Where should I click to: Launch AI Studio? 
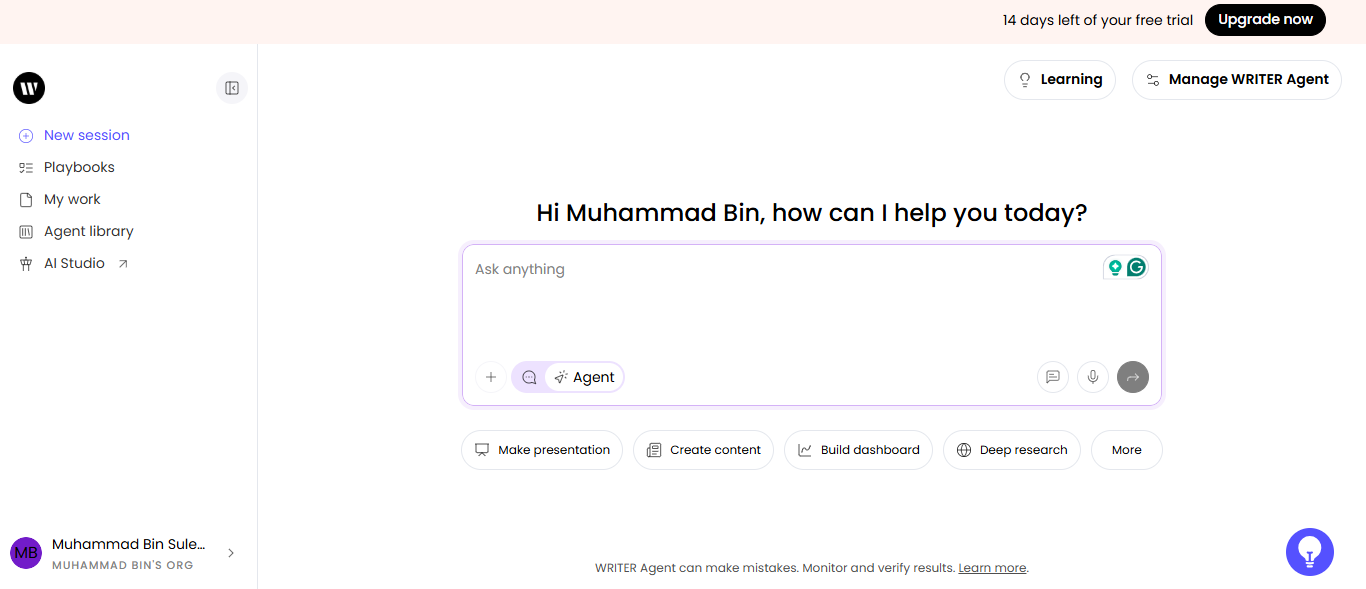[74, 263]
